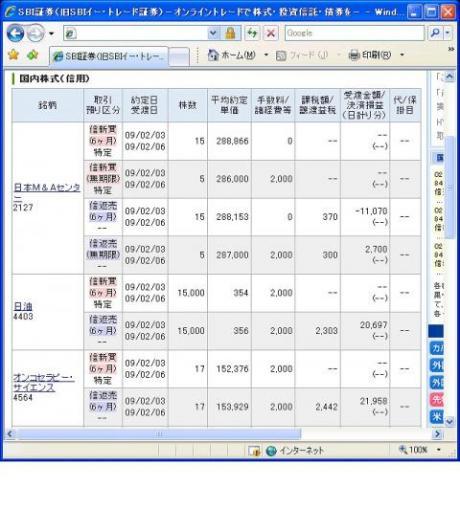Expand the Print button dropdown arrow
This screenshot has width=460, height=531.
tap(402, 55)
